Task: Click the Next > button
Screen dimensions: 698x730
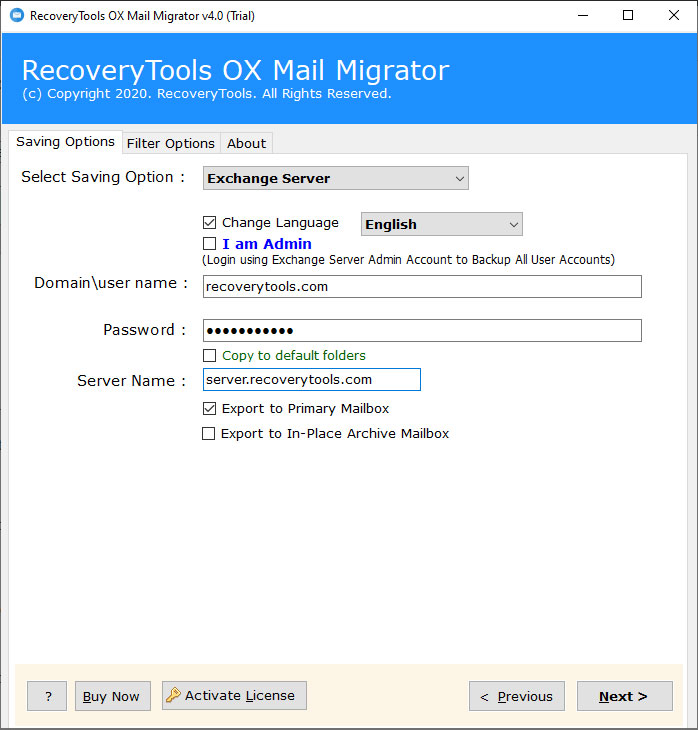Action: (x=624, y=696)
